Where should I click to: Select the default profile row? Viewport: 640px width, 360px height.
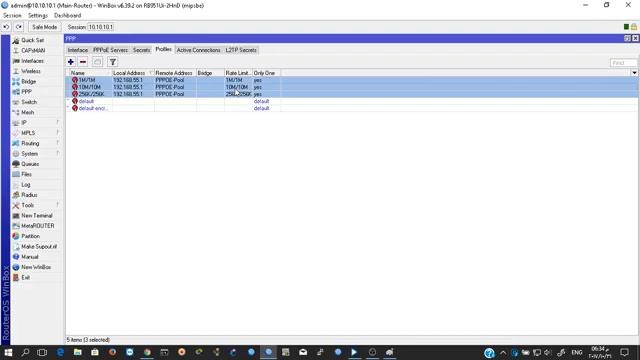352,101
